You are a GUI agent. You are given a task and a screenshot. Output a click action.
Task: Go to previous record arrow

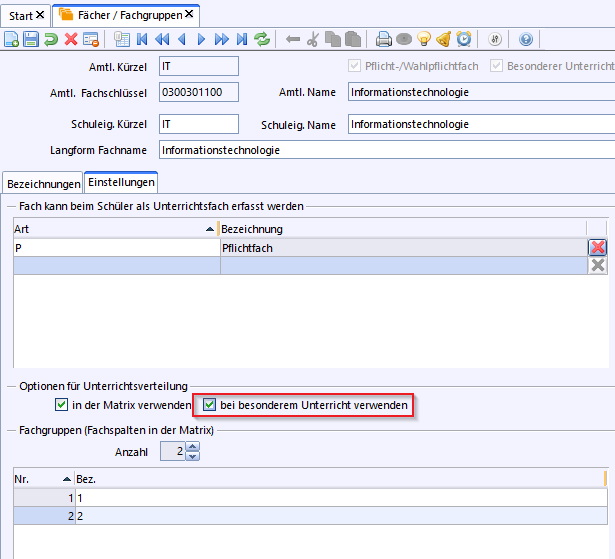(182, 39)
